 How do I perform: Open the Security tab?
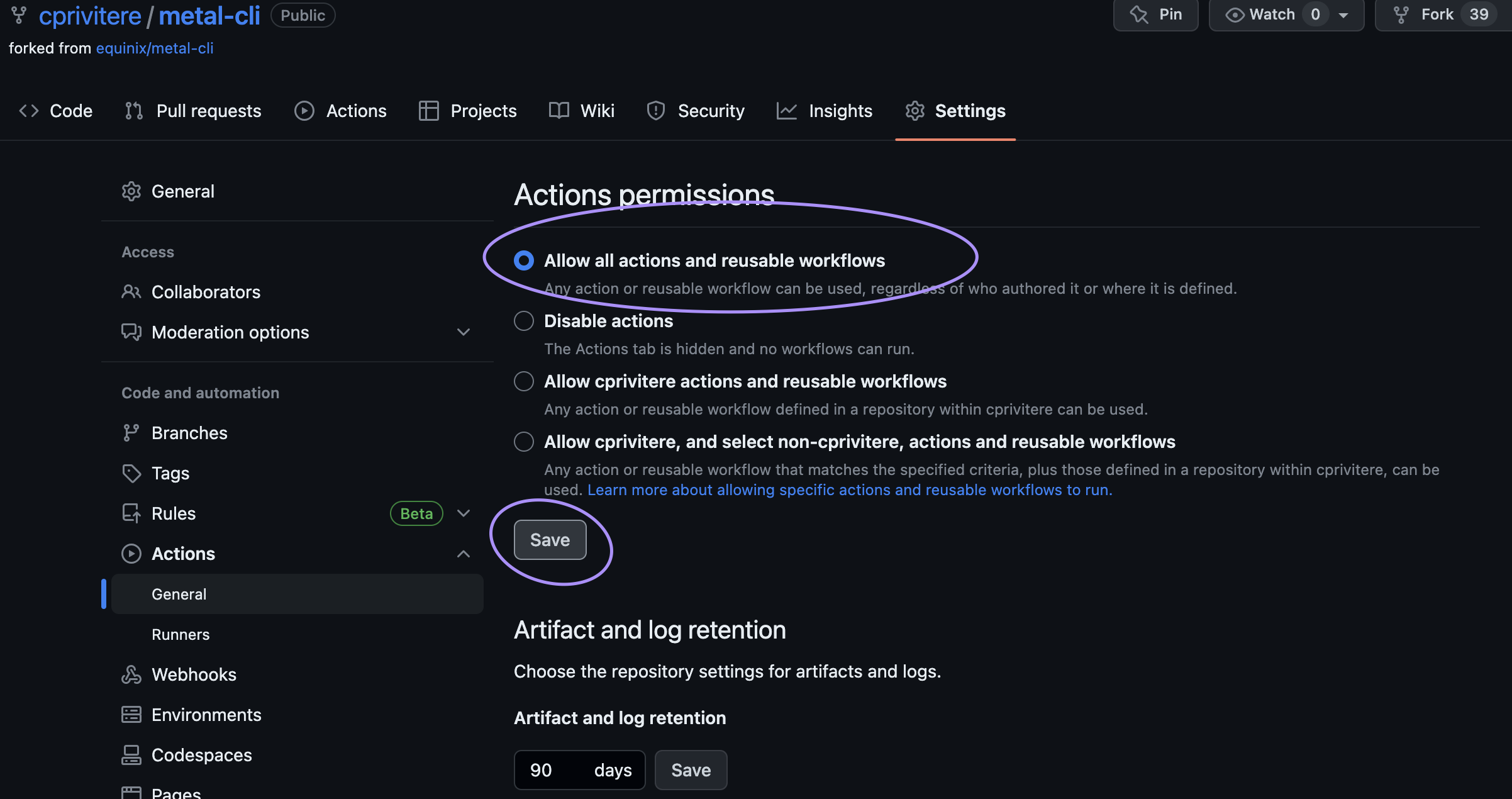tap(696, 111)
